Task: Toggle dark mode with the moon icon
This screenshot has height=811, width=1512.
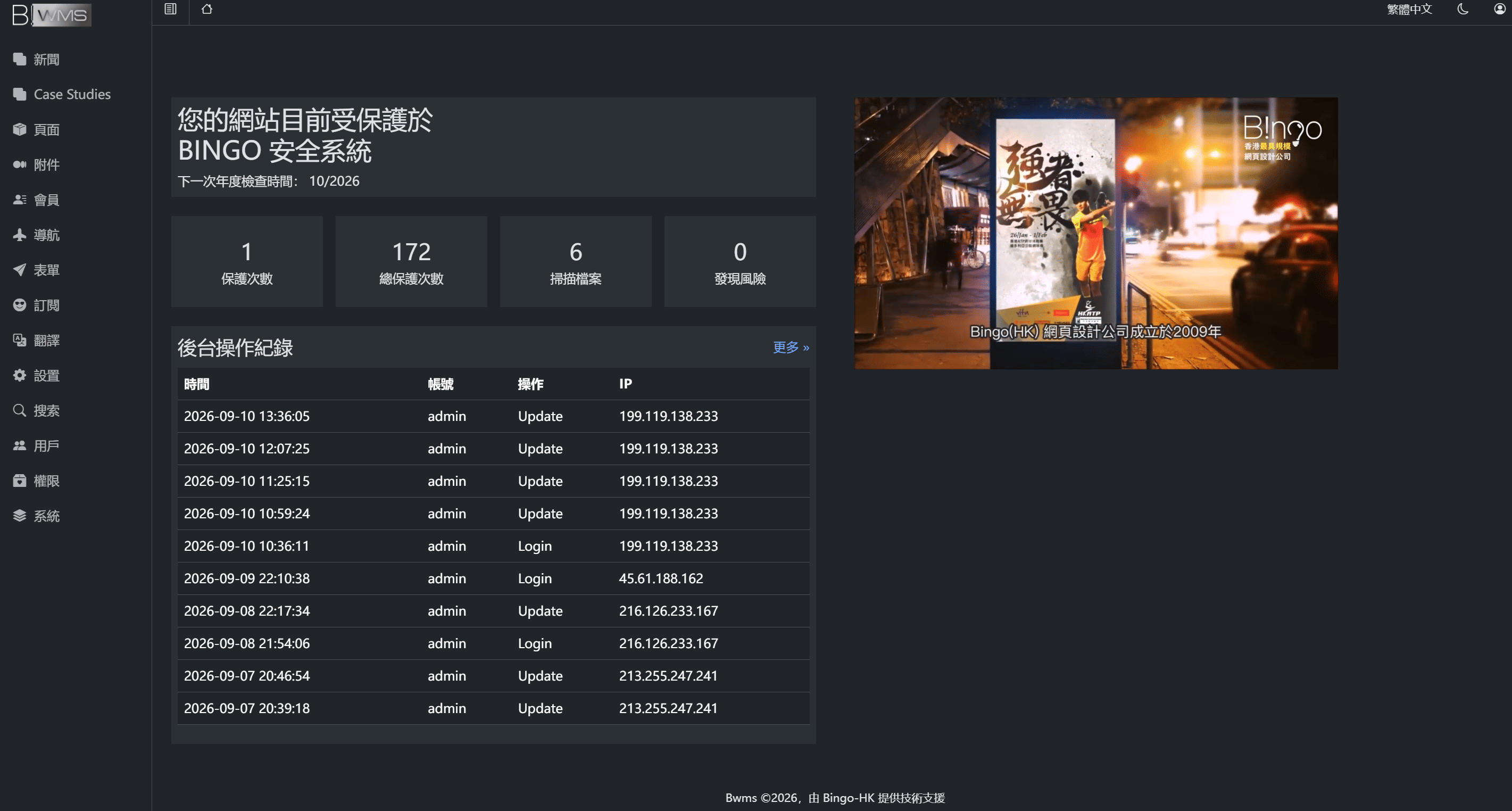Action: pos(1463,9)
